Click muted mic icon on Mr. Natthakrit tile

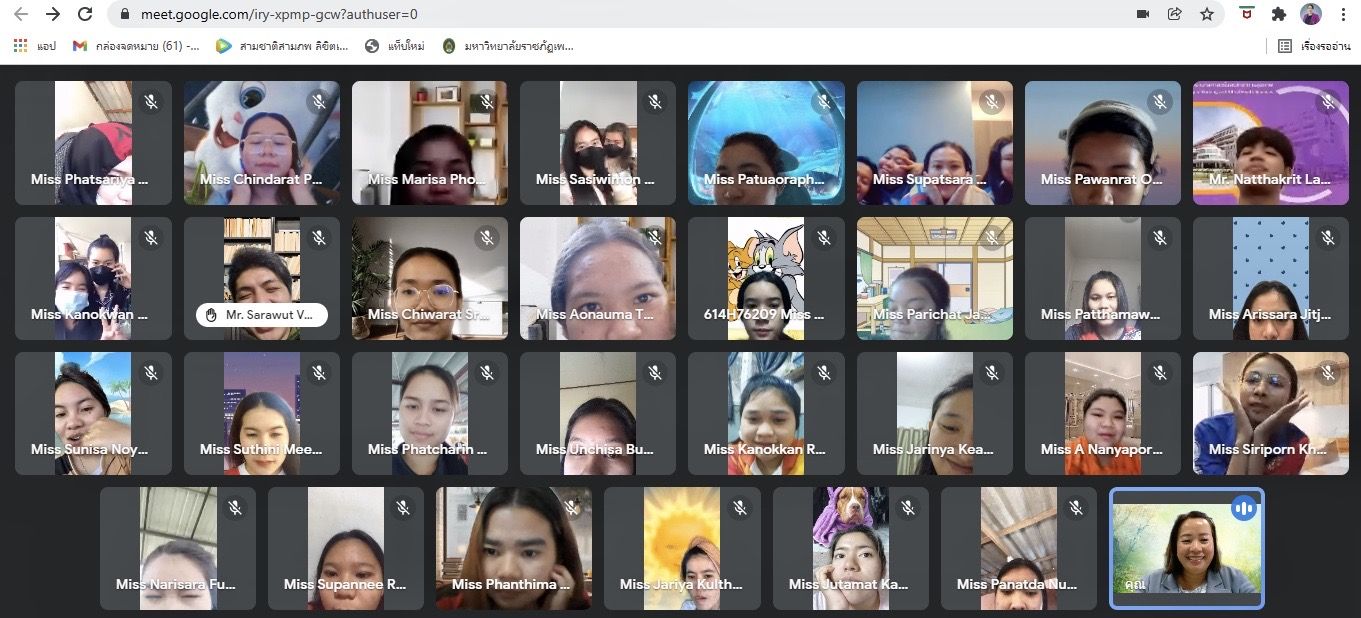click(x=1328, y=102)
